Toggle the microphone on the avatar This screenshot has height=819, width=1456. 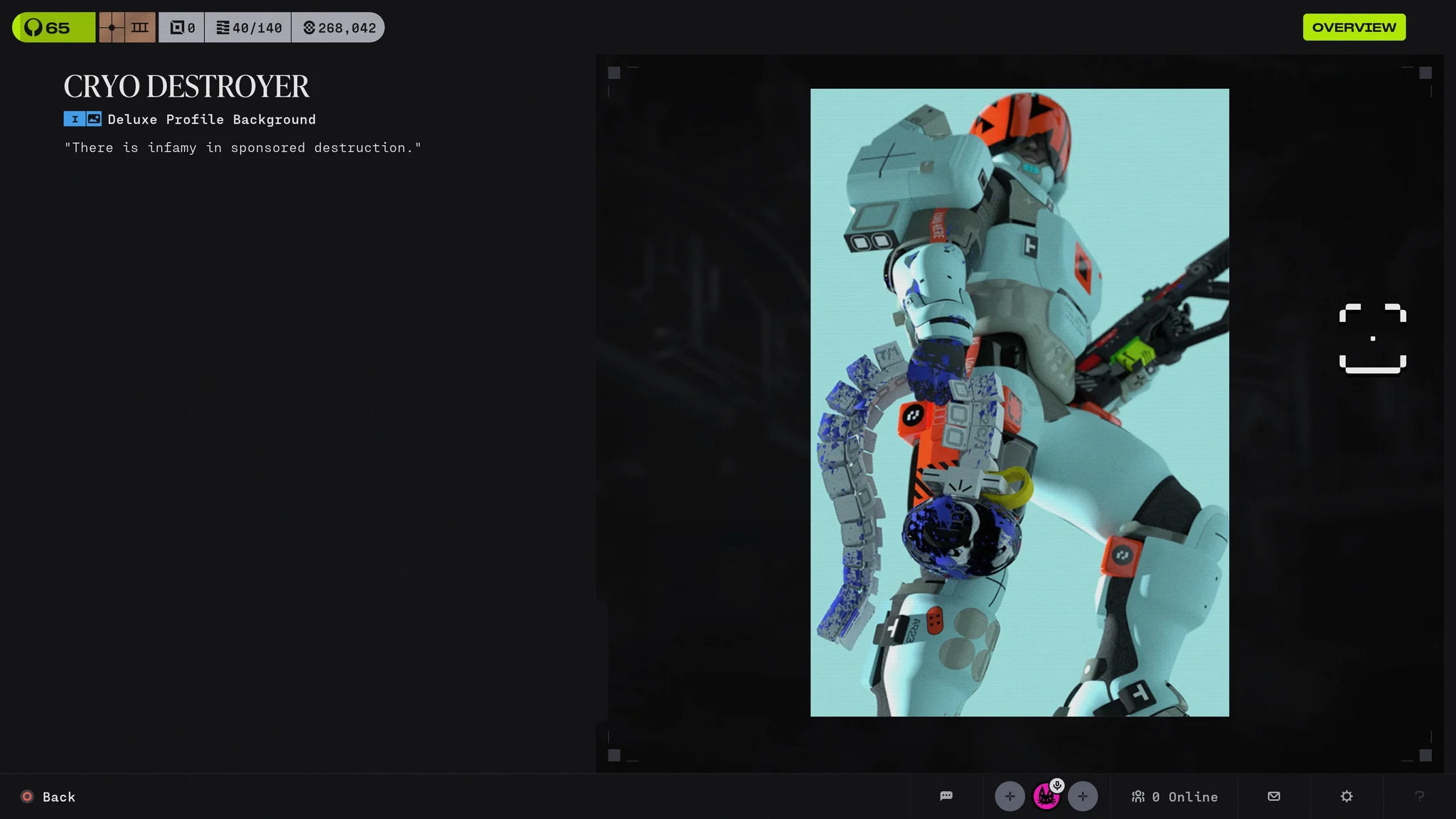[x=1058, y=786]
